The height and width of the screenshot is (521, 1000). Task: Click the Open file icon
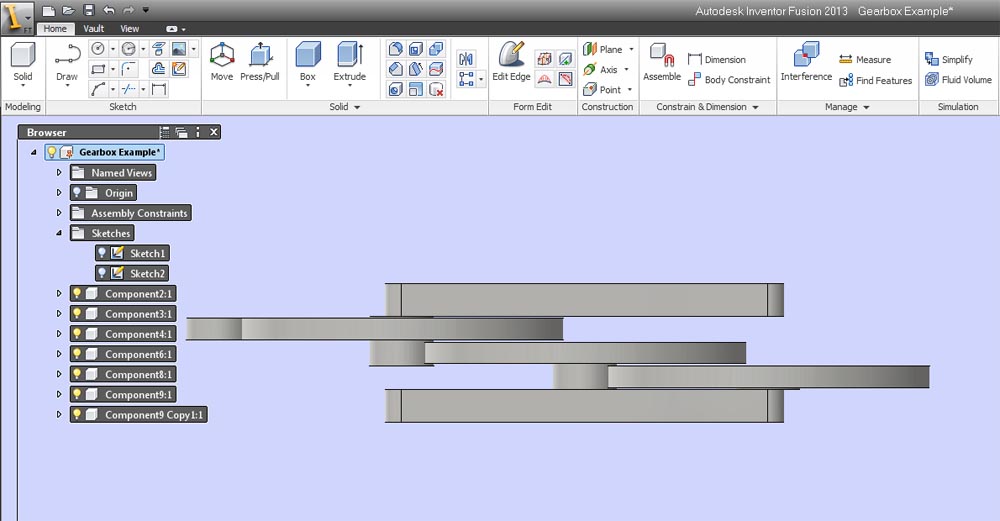[68, 10]
